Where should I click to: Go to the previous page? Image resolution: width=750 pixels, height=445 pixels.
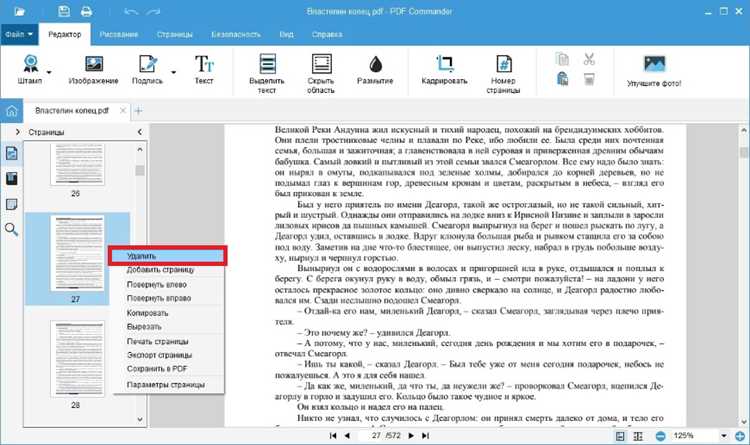point(347,435)
